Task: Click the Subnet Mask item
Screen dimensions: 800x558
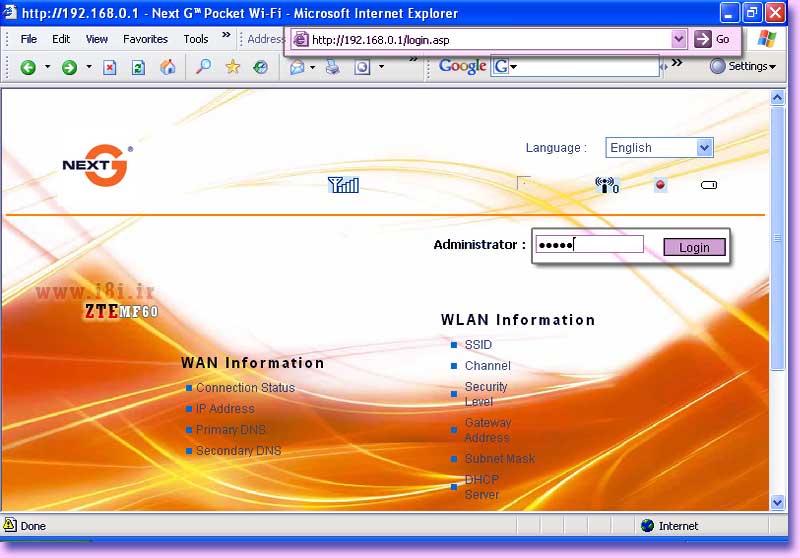Action: click(499, 459)
